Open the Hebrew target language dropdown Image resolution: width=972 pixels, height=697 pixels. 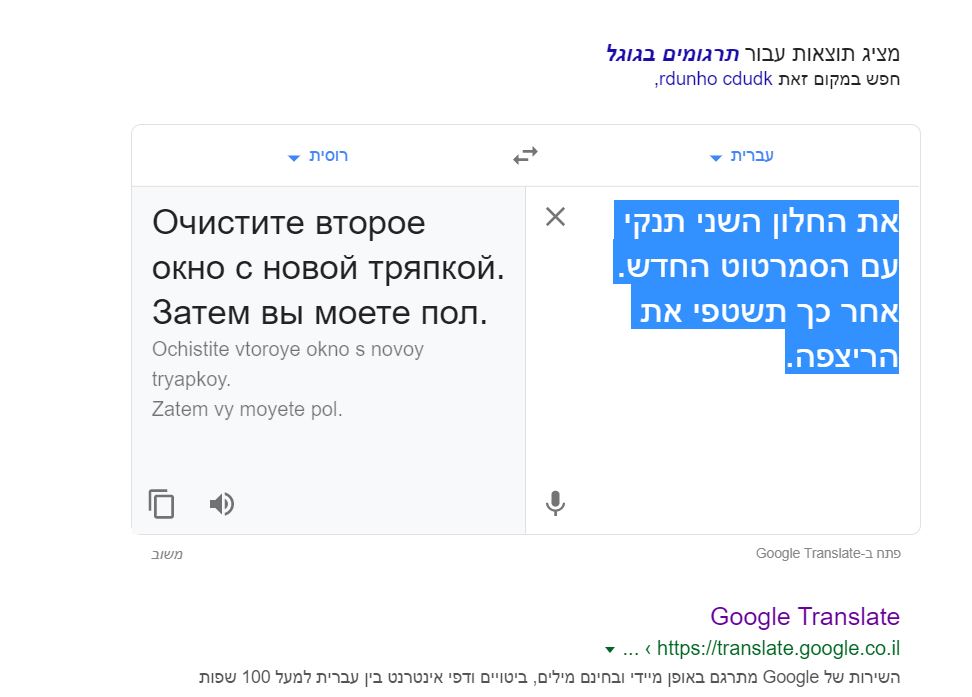click(x=740, y=156)
